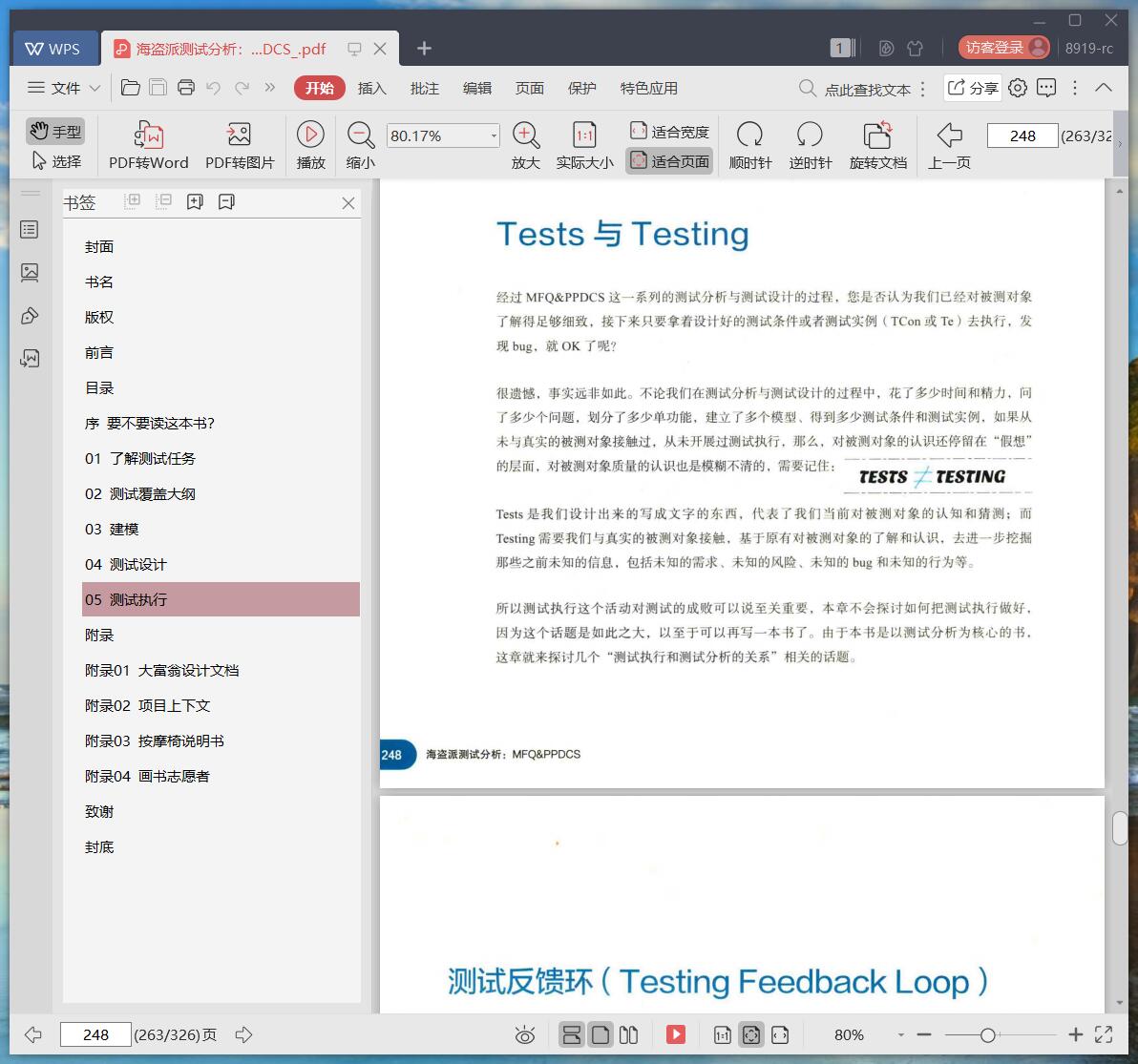This screenshot has height=1064, width=1138.
Task: Zoom out with the 缩小 magnifier
Action: coord(361,146)
